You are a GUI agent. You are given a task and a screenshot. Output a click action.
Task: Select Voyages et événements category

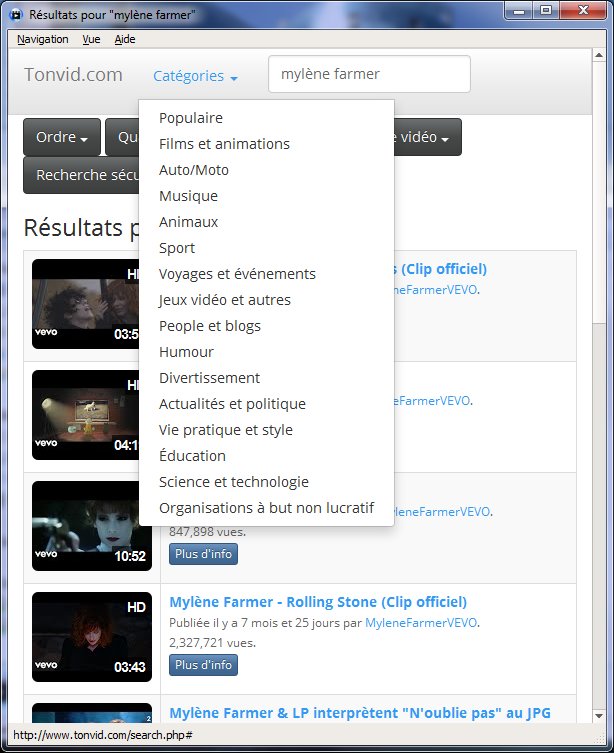(x=237, y=274)
